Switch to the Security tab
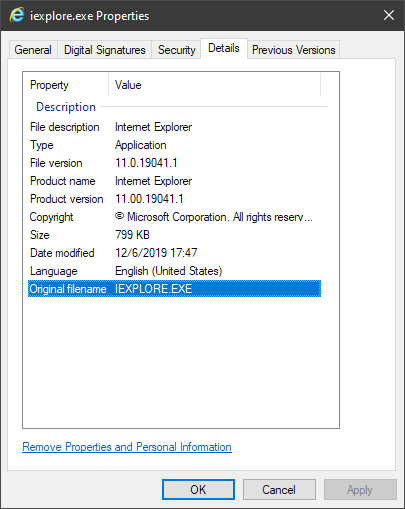 [x=176, y=50]
